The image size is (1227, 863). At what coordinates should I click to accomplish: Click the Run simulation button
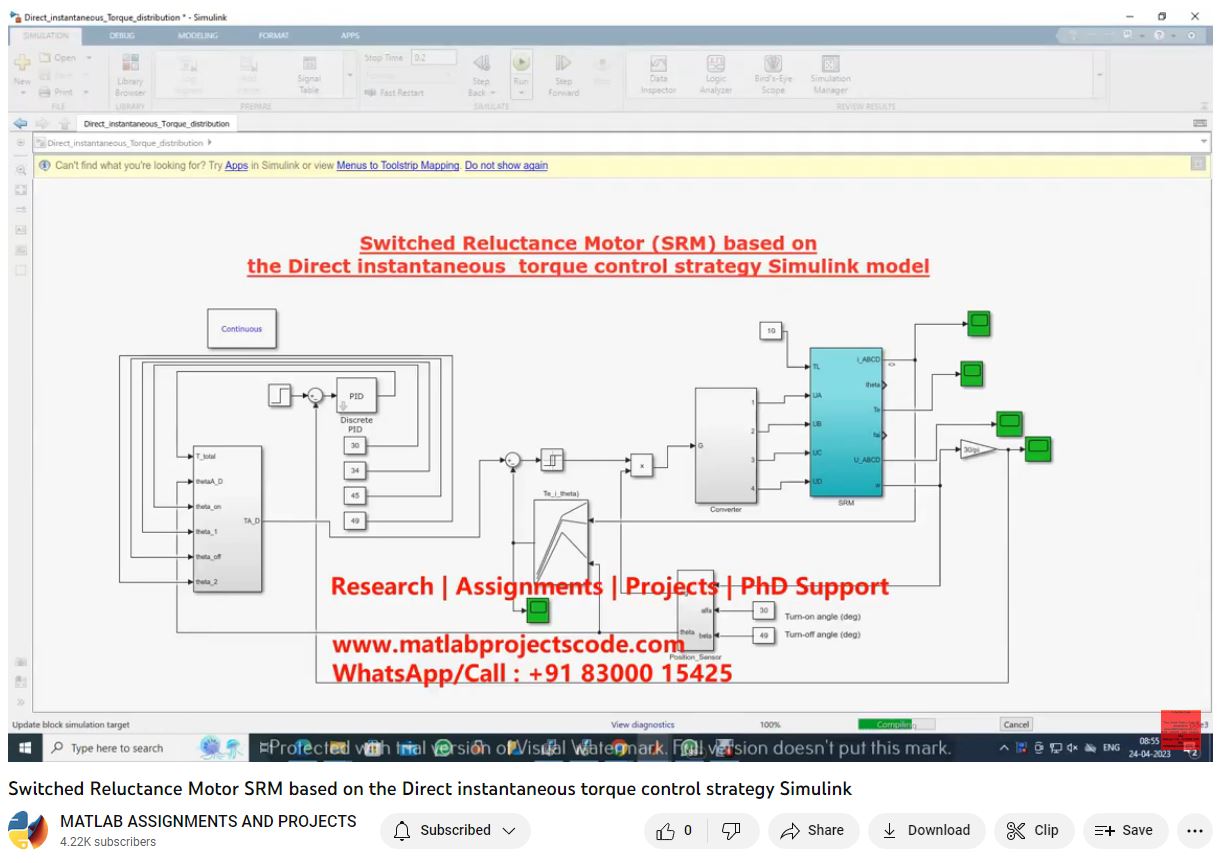point(521,68)
